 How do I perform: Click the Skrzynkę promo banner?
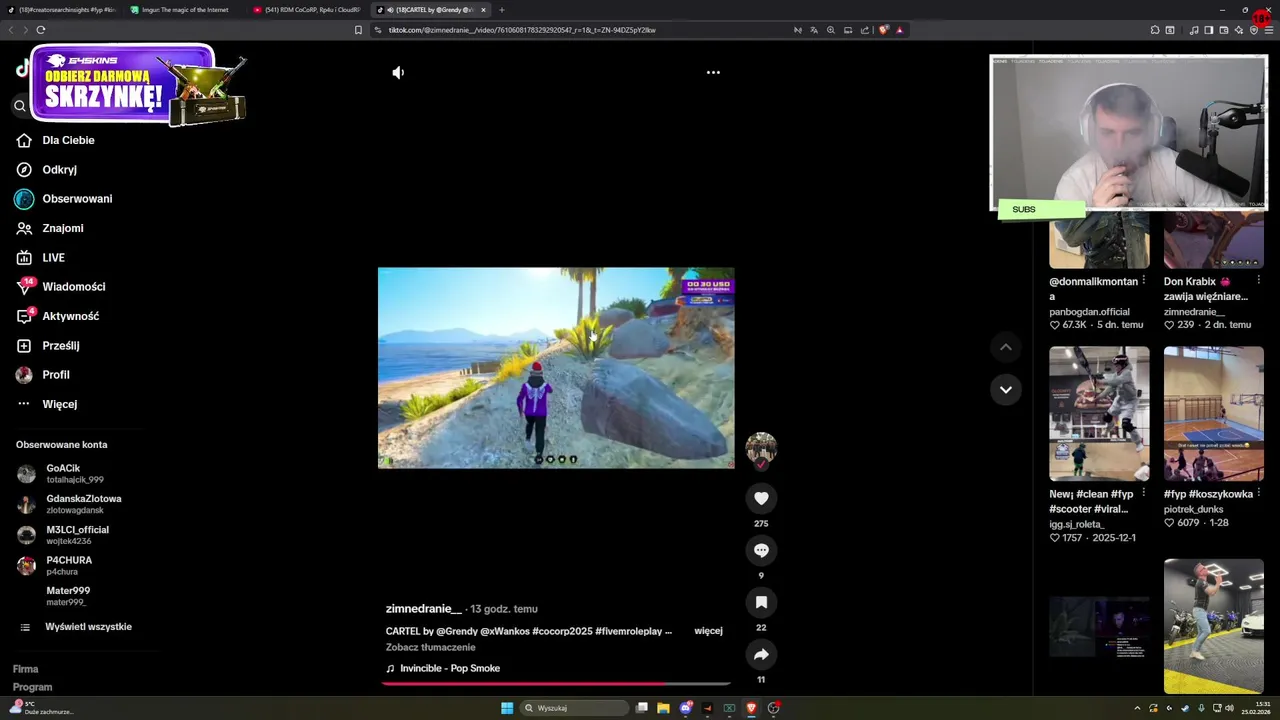138,85
